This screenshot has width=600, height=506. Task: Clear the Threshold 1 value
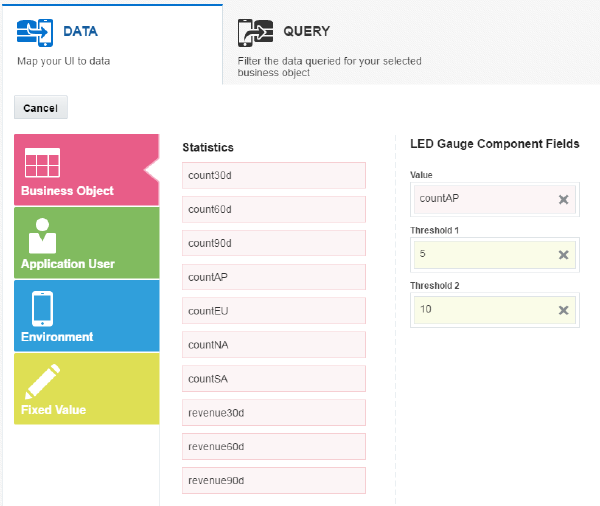point(563,255)
